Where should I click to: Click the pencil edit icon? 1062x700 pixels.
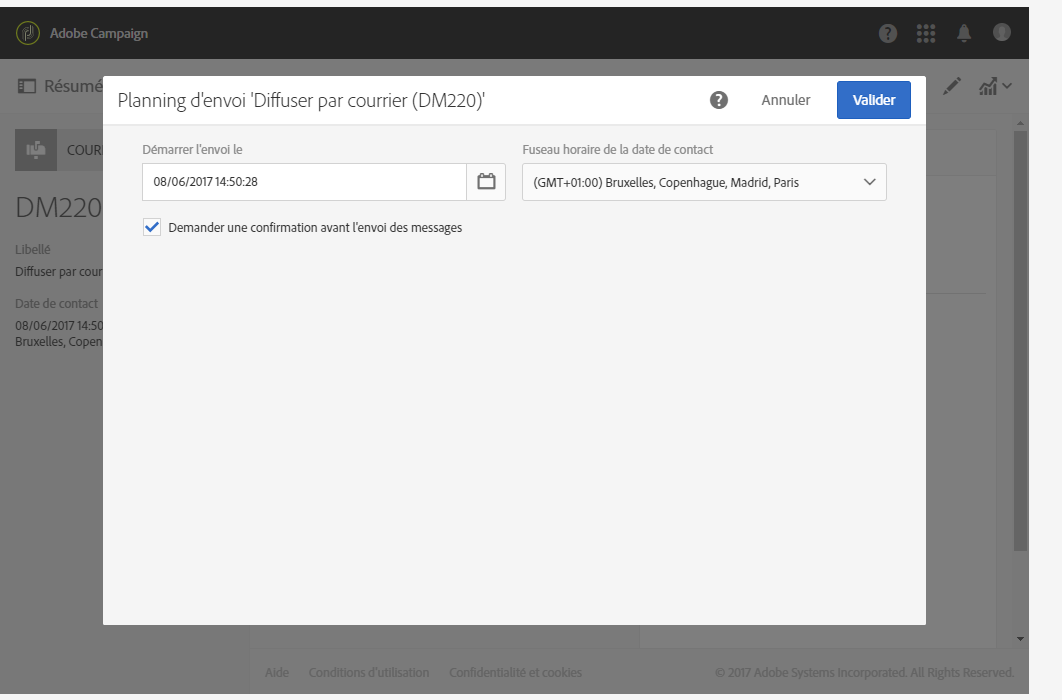(951, 86)
